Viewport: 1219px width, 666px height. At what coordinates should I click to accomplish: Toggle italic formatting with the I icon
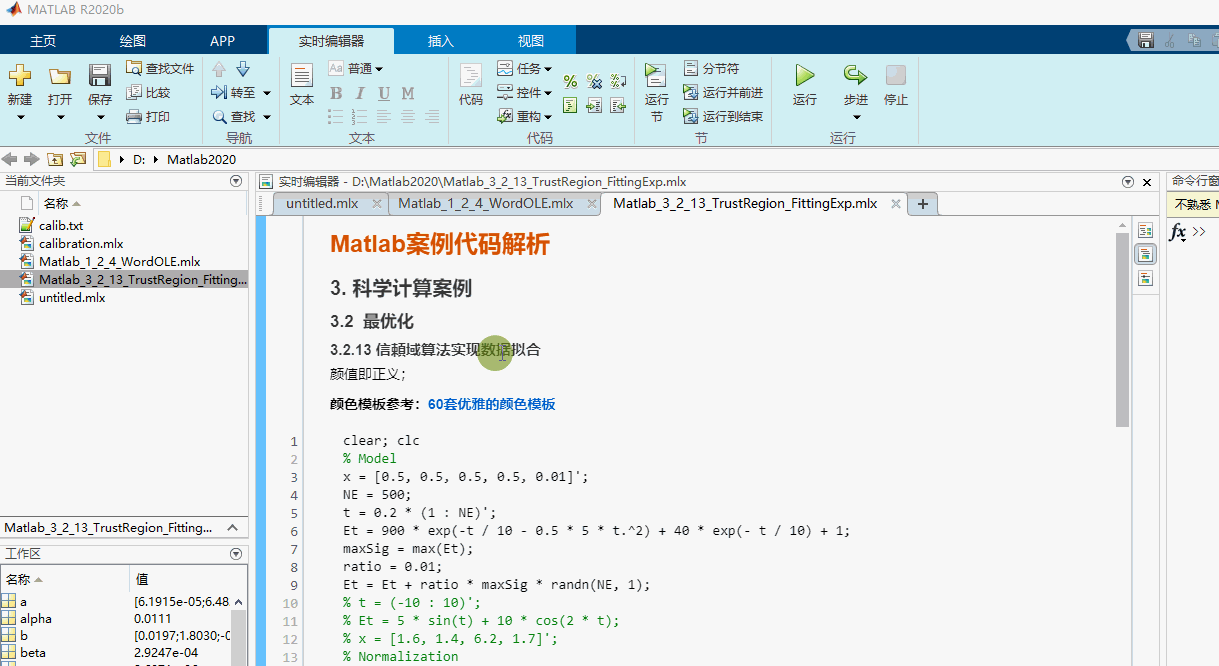coord(359,92)
